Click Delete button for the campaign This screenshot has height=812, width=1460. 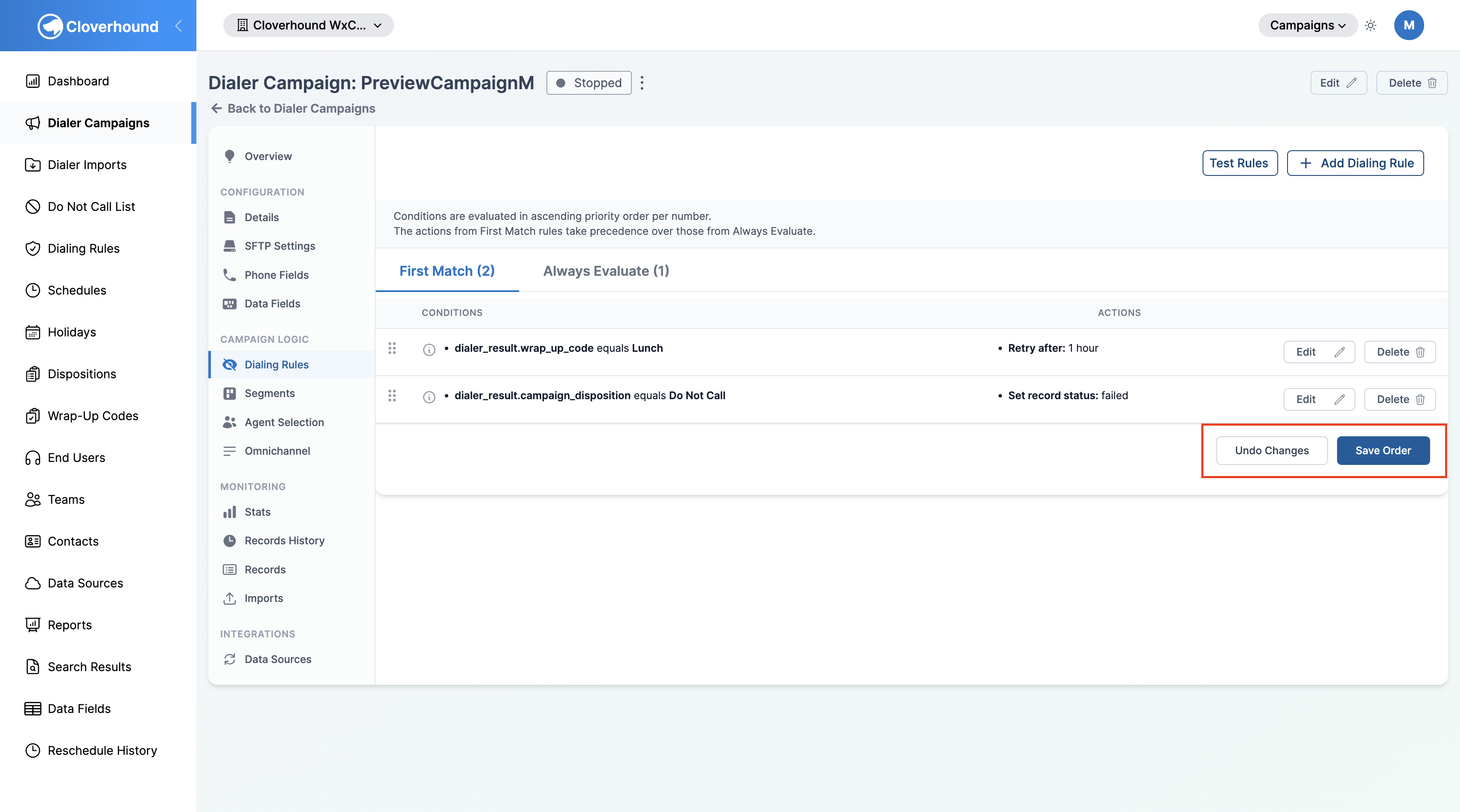click(1412, 83)
